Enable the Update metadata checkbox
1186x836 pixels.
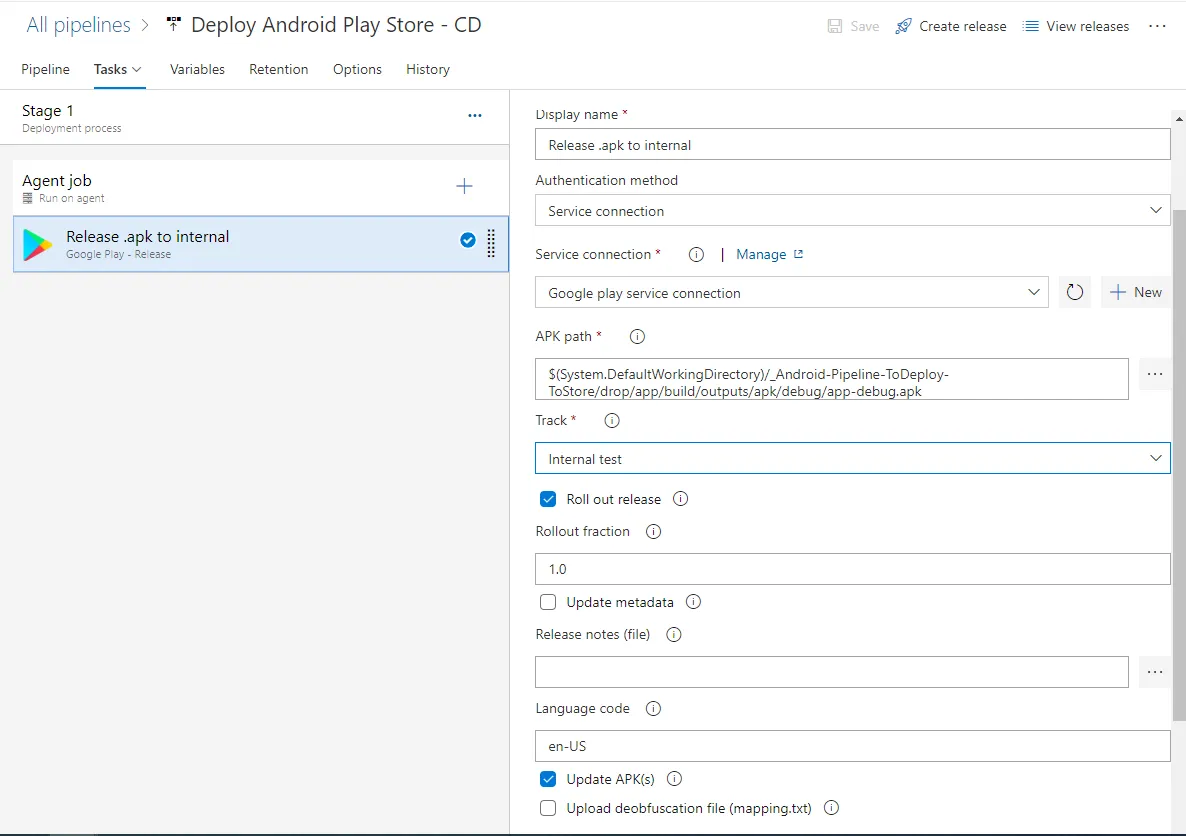click(x=548, y=602)
